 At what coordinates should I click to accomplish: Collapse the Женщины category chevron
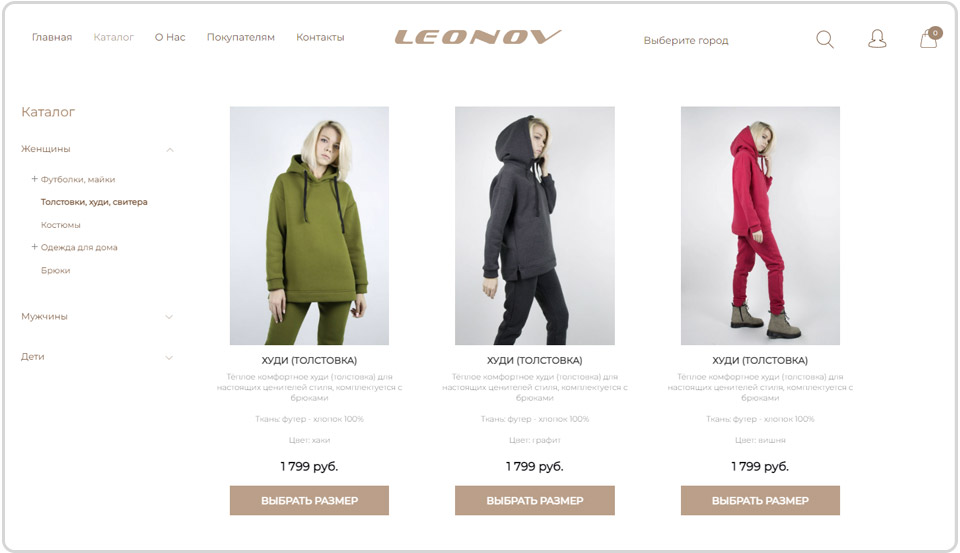point(170,149)
